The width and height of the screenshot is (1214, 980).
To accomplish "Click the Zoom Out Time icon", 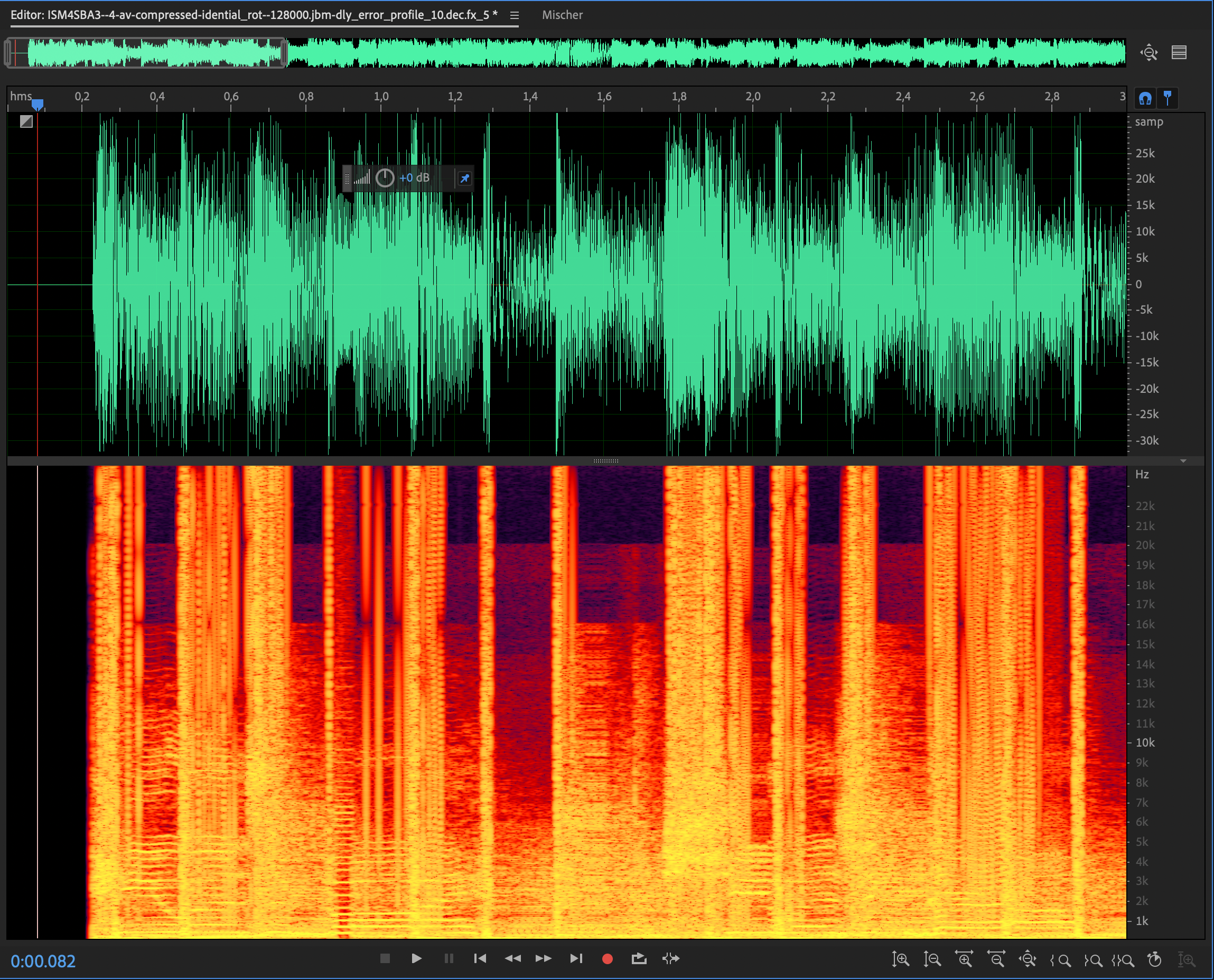I will pos(995,959).
